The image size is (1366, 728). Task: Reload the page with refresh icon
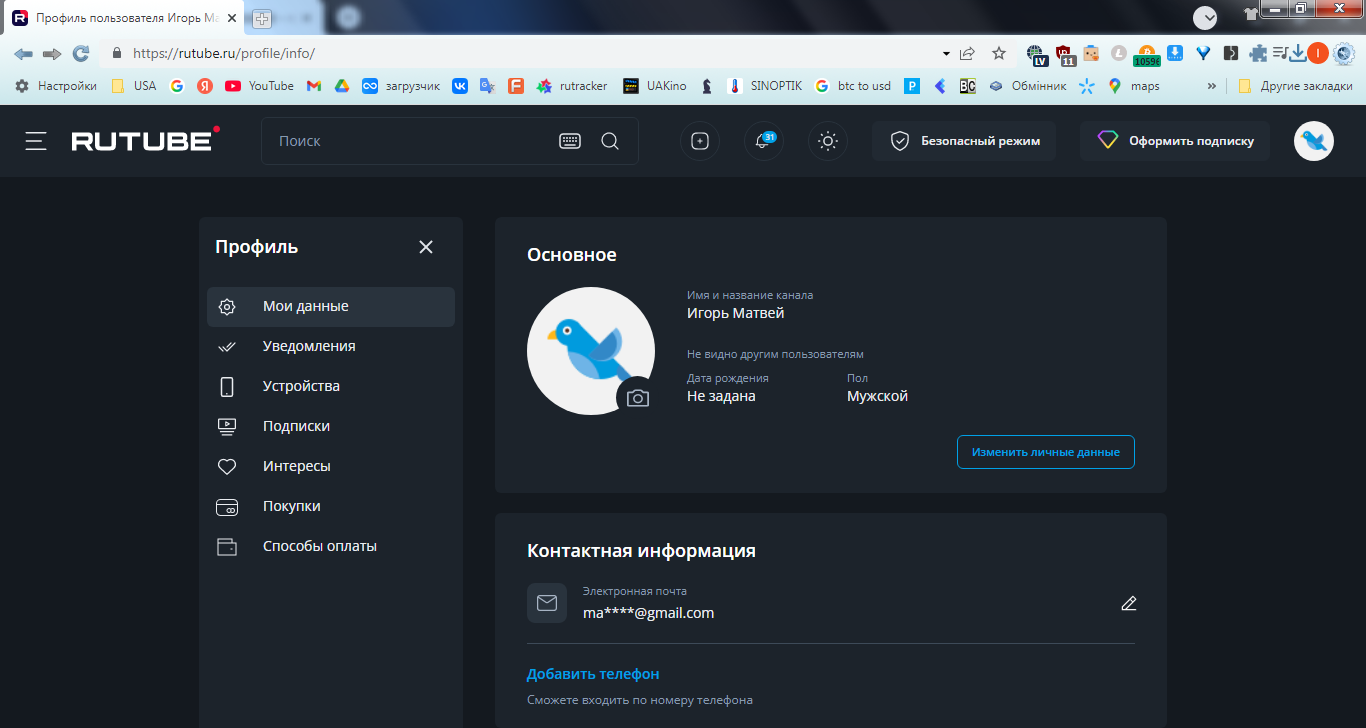tap(81, 54)
